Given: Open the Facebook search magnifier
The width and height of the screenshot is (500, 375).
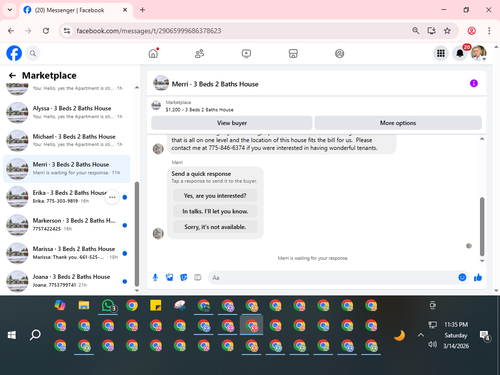Looking at the screenshot, I should 33,53.
